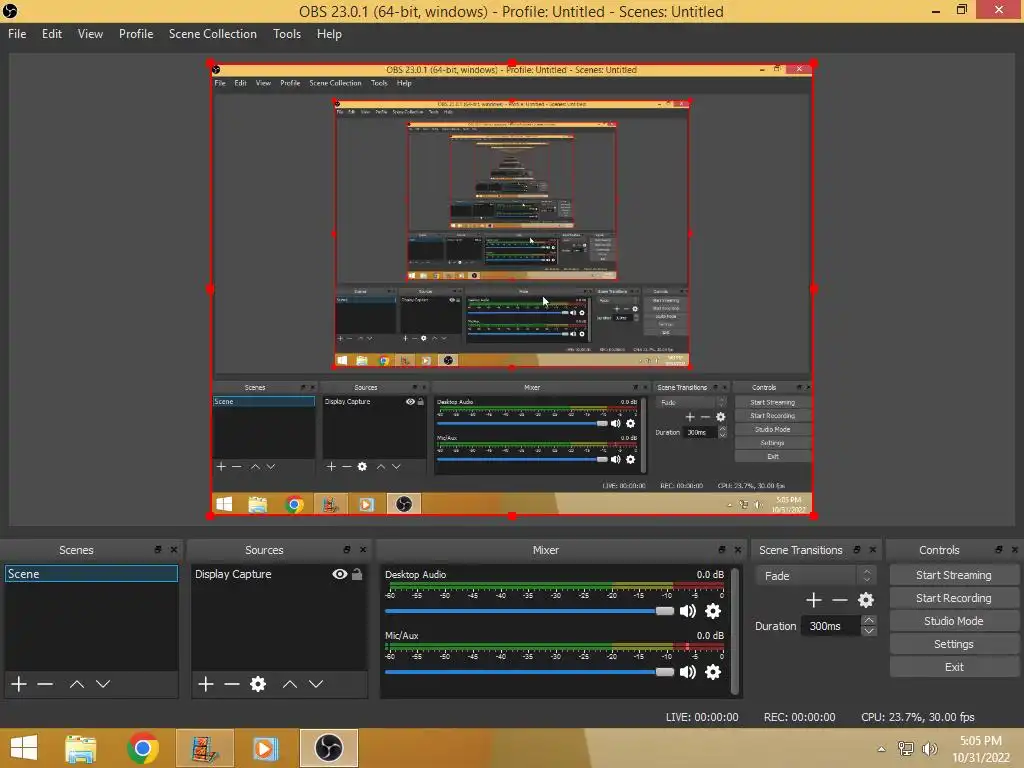Click the REC: 00:00:00 status text

pyautogui.click(x=799, y=717)
